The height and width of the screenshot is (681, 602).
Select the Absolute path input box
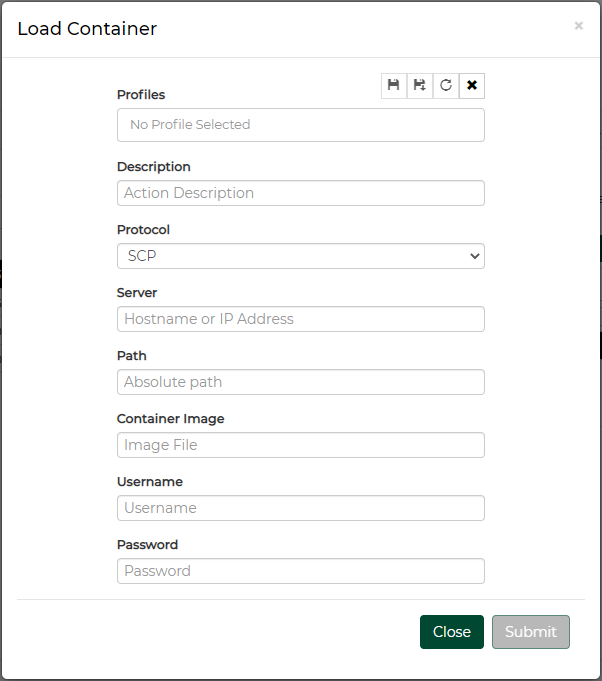coord(300,382)
